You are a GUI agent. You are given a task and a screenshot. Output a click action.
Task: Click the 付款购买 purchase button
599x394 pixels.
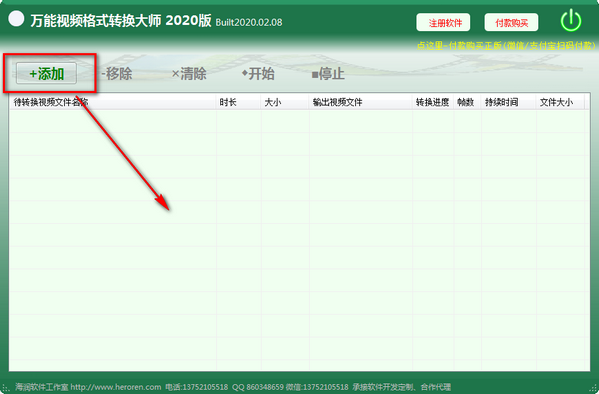click(511, 23)
